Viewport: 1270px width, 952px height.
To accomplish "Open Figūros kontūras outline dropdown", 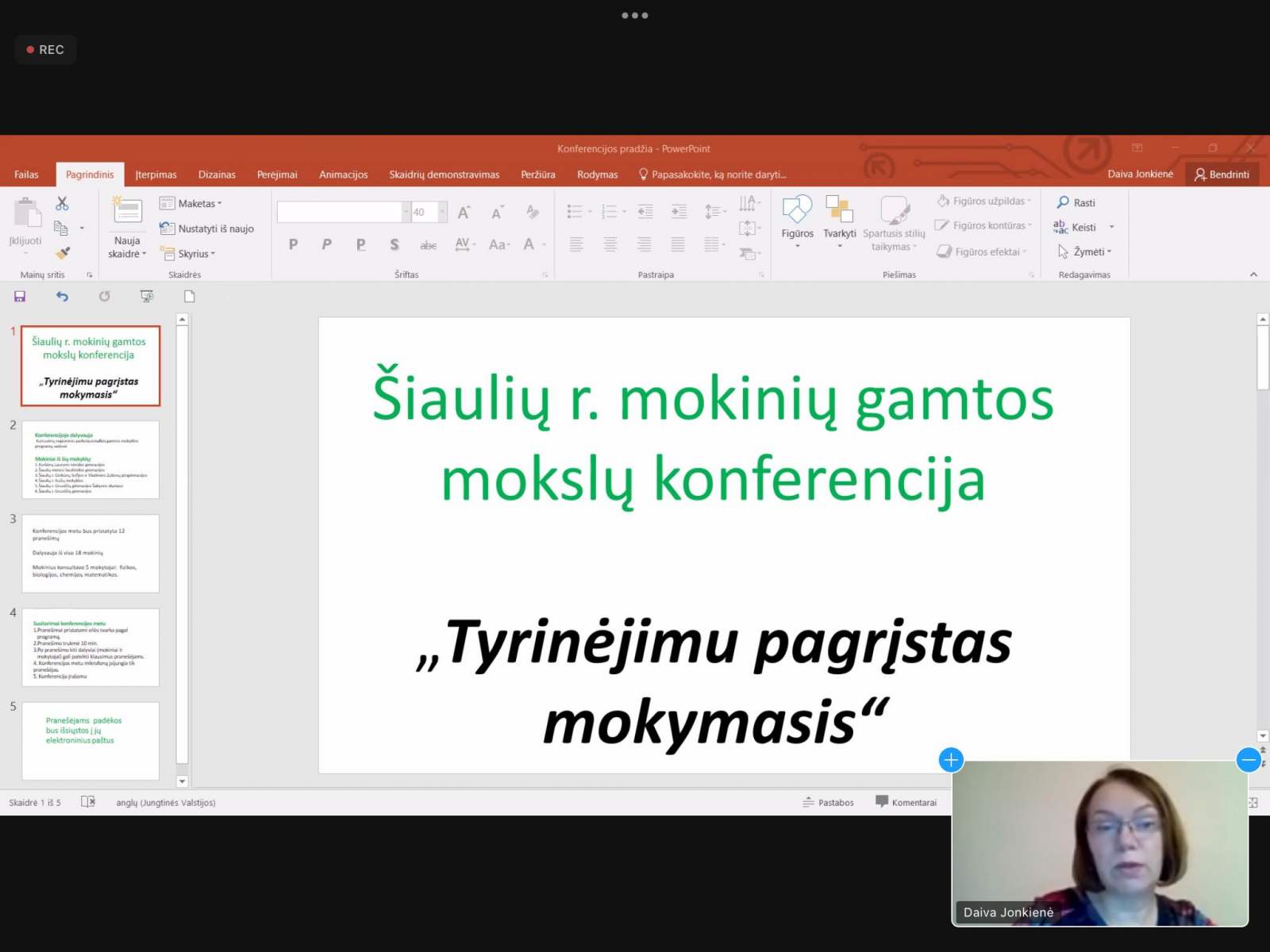I will (983, 226).
